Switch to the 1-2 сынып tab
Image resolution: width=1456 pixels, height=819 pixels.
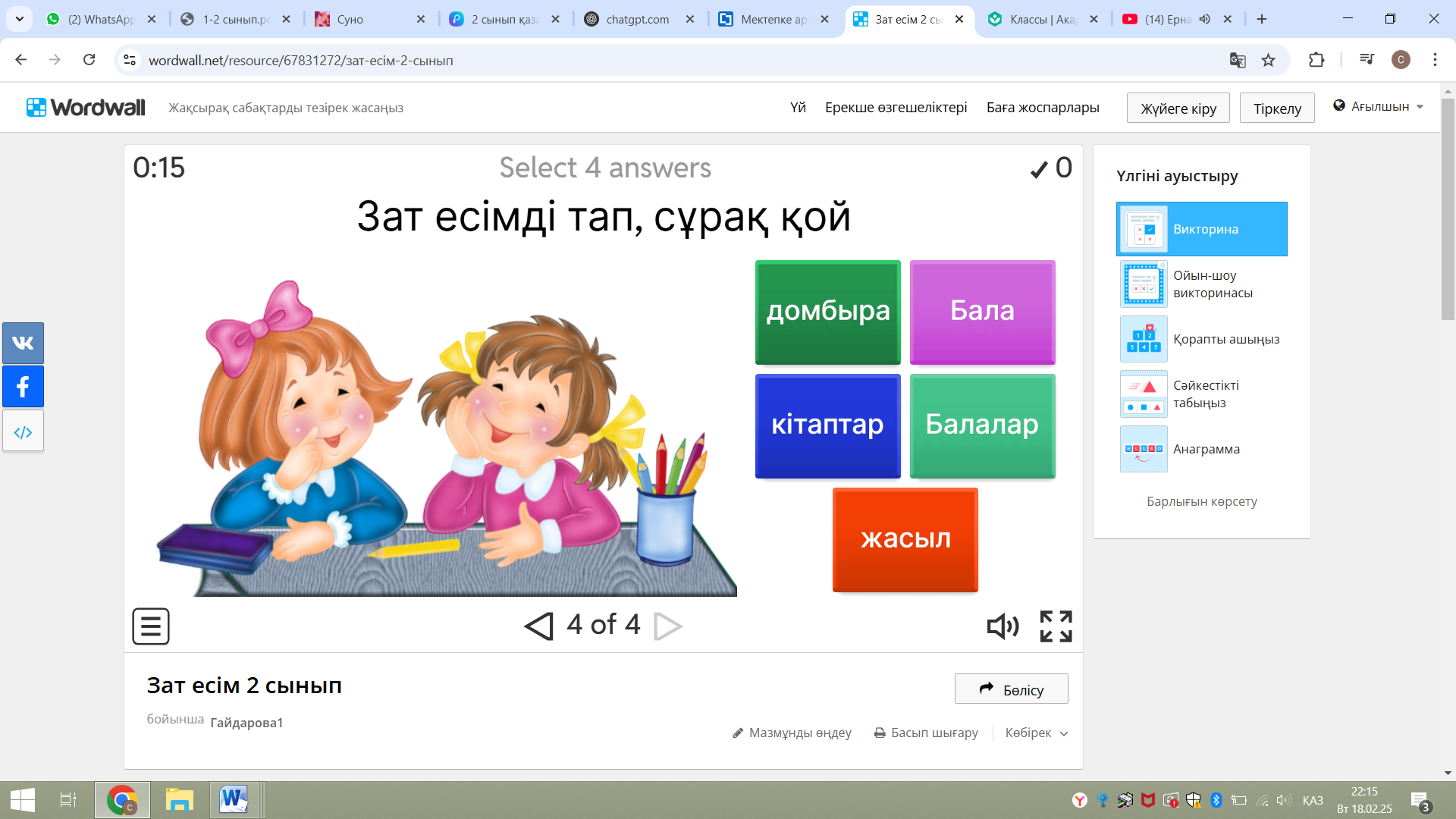click(236, 19)
